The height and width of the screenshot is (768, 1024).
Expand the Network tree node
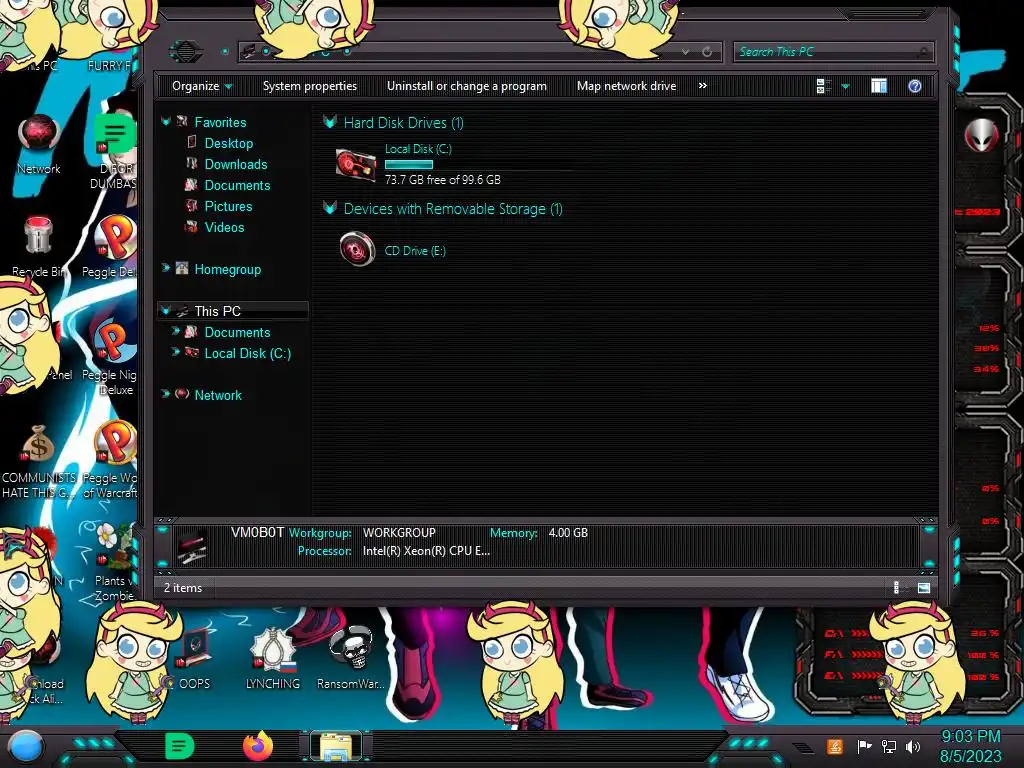coord(165,394)
